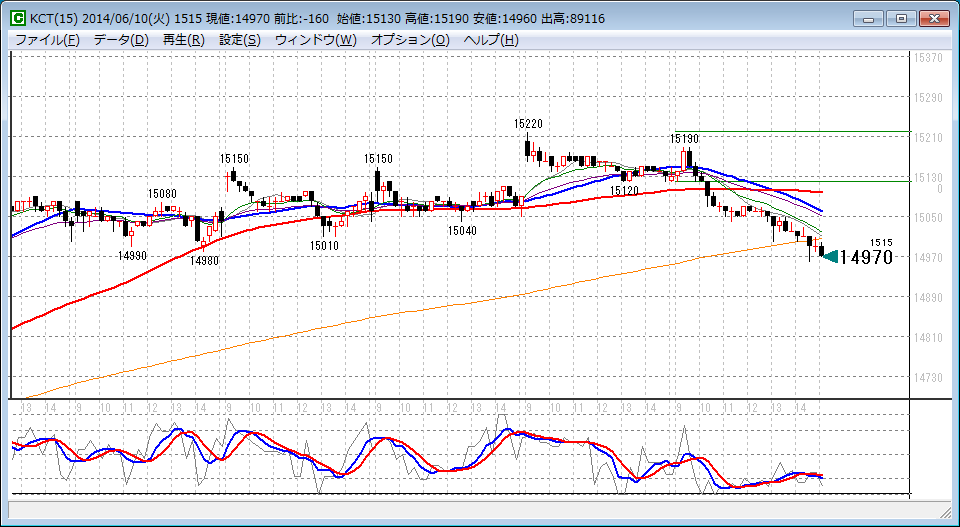Click the 15370 value on price axis
960x527 pixels.
click(929, 58)
